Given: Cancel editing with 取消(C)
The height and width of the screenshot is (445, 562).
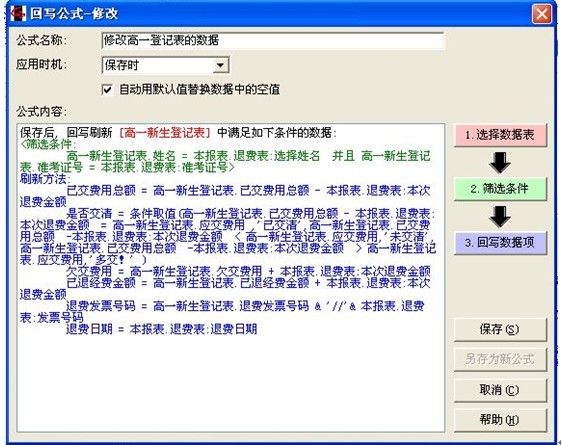Looking at the screenshot, I should 500,390.
